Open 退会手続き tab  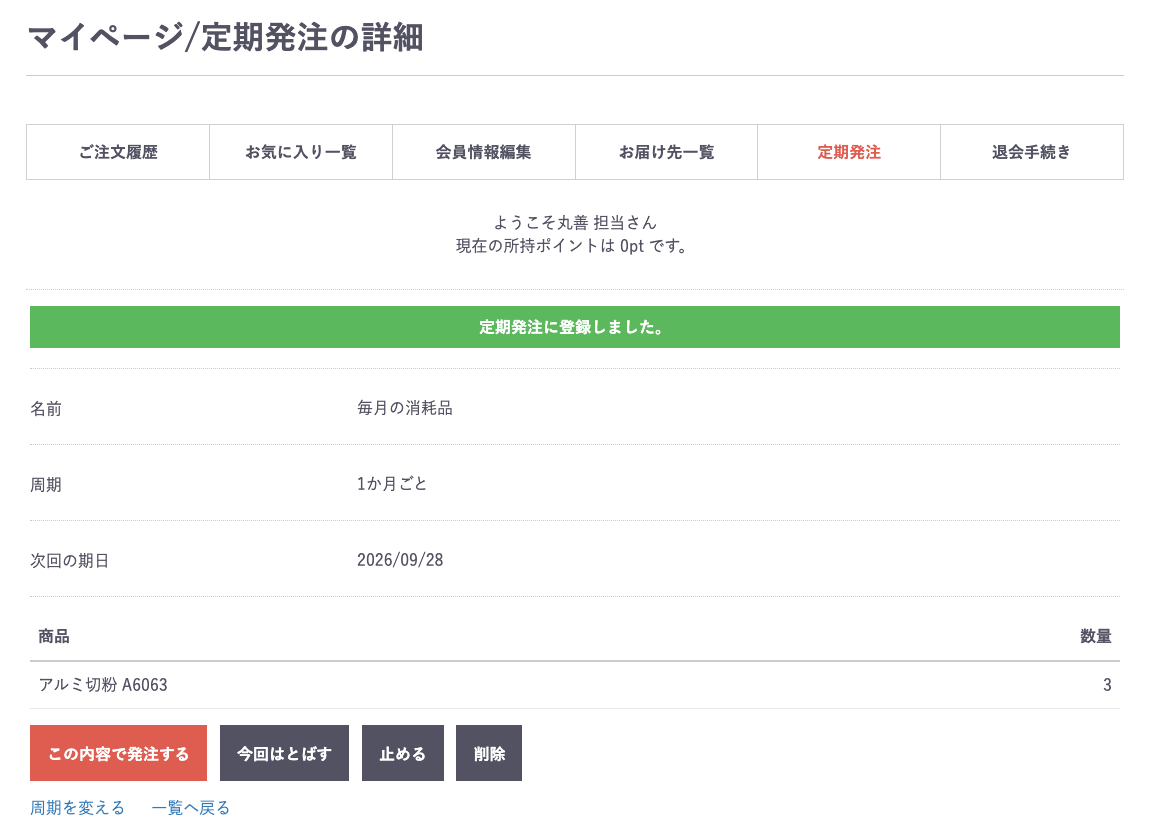tap(1031, 152)
